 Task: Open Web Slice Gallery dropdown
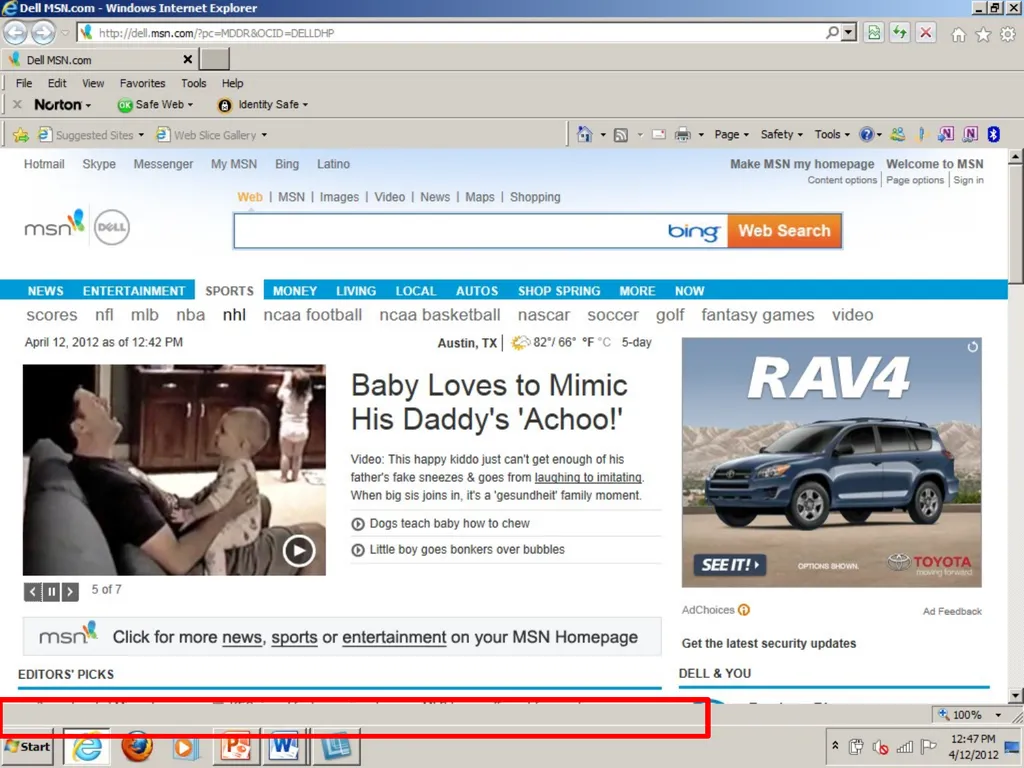(264, 135)
